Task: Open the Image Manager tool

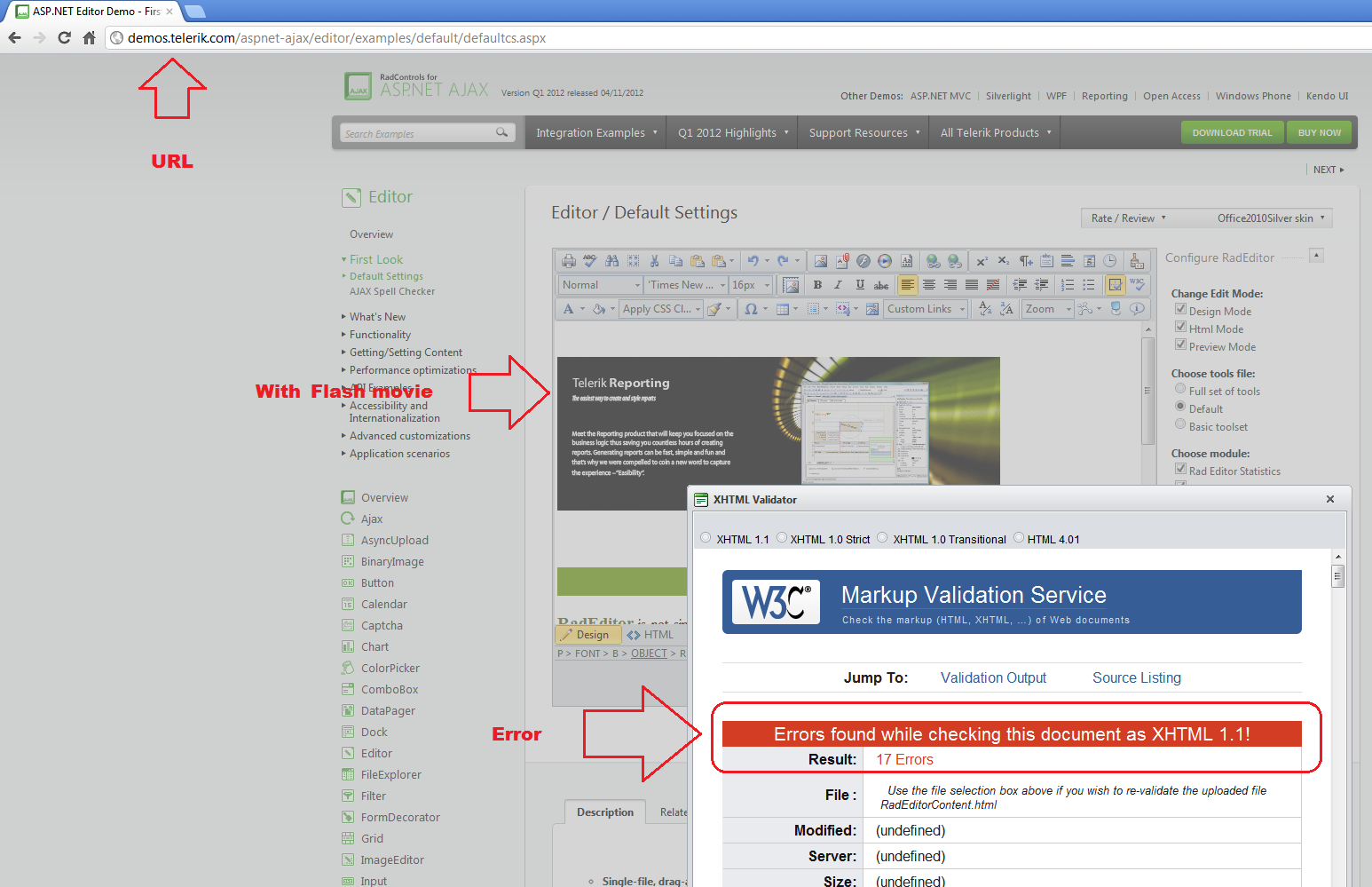Action: (821, 261)
